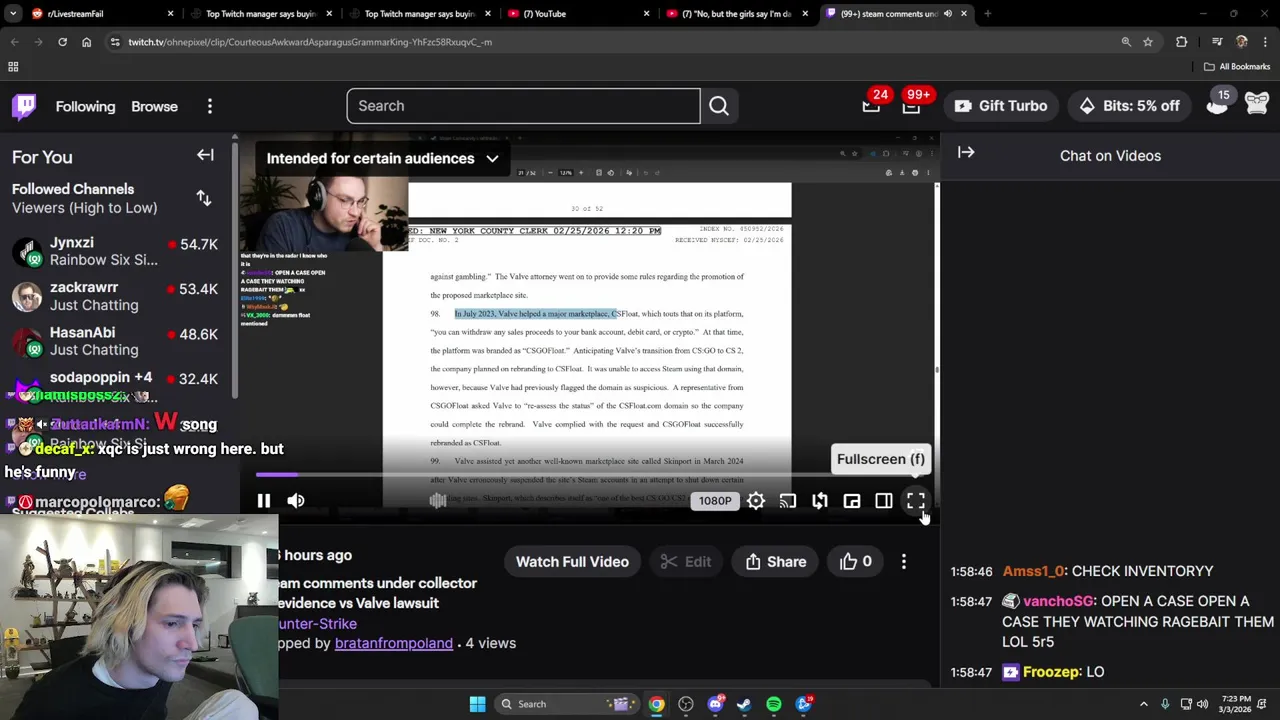Click the Gift Turbo button
The image size is (1280, 720).
(1001, 106)
